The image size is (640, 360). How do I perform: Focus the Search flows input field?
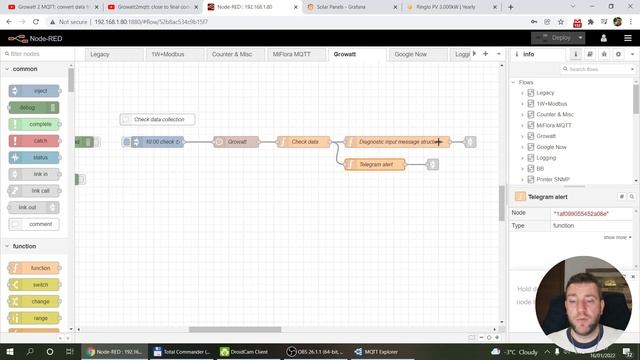(x=598, y=69)
